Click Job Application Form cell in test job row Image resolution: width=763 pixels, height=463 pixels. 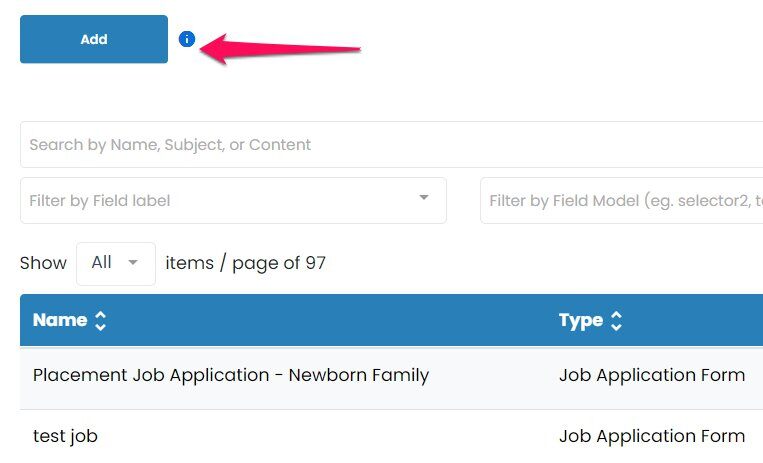pos(652,436)
